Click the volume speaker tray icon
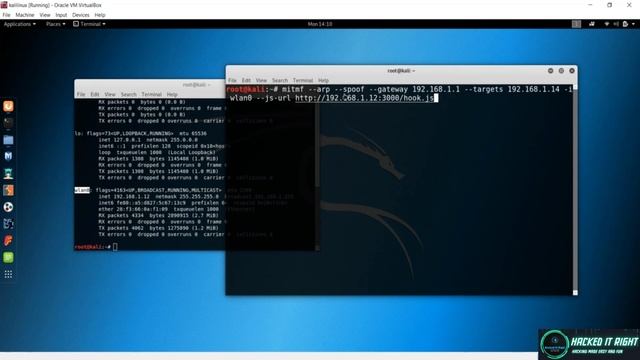Image resolution: width=640 pixels, height=360 pixels. point(616,24)
